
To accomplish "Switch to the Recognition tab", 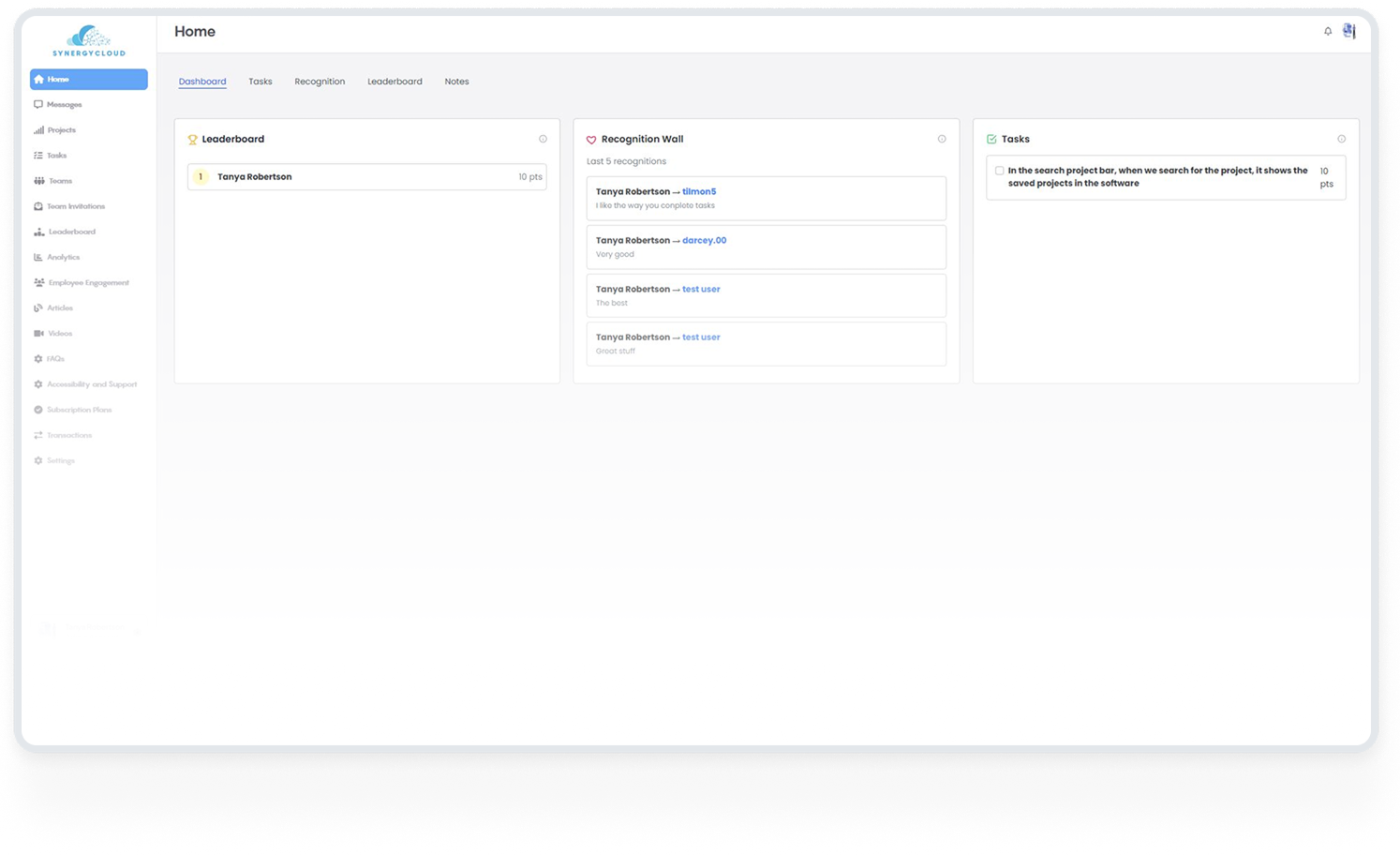I will coord(320,82).
